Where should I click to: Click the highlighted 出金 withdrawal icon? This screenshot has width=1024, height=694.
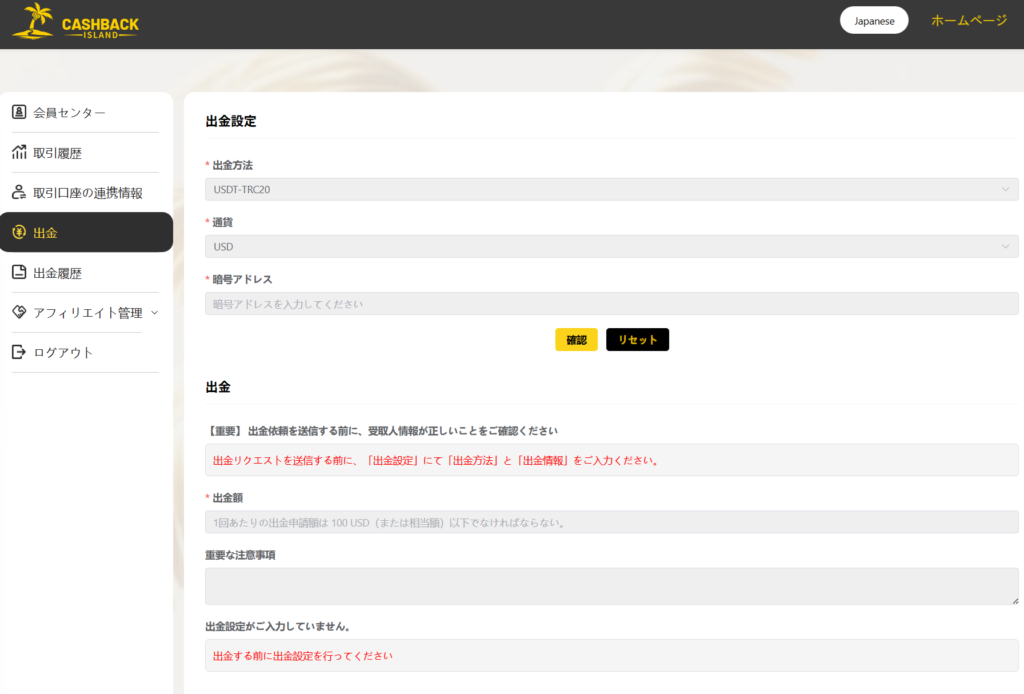pos(18,232)
